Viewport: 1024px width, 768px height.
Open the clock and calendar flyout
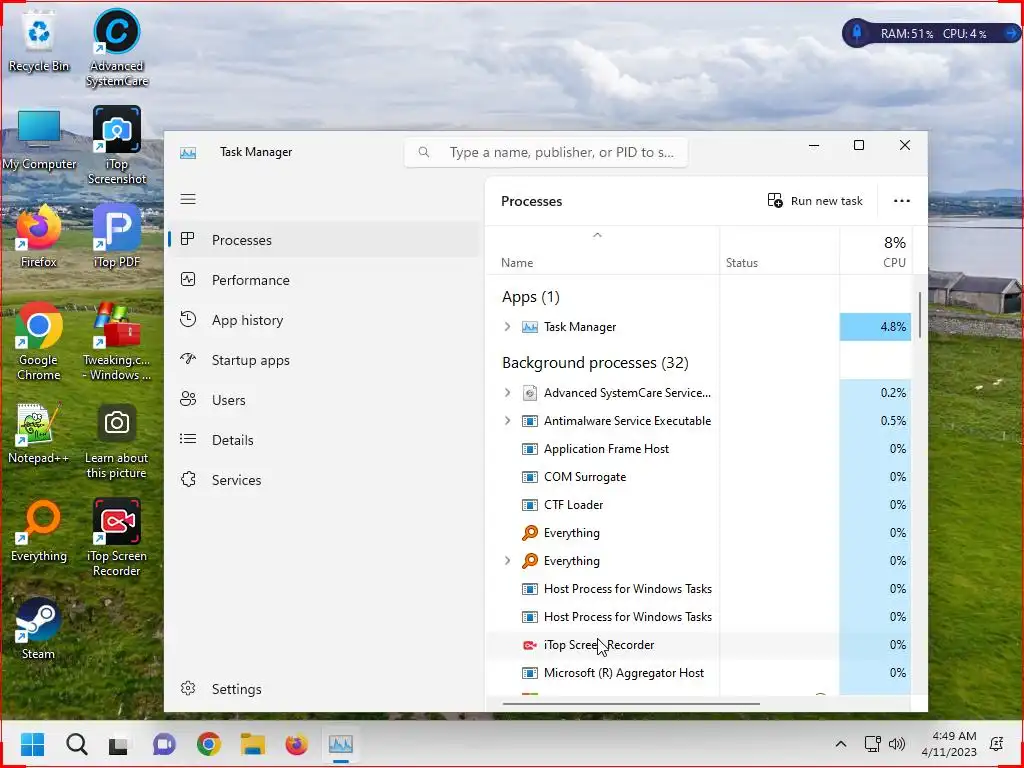(x=948, y=744)
